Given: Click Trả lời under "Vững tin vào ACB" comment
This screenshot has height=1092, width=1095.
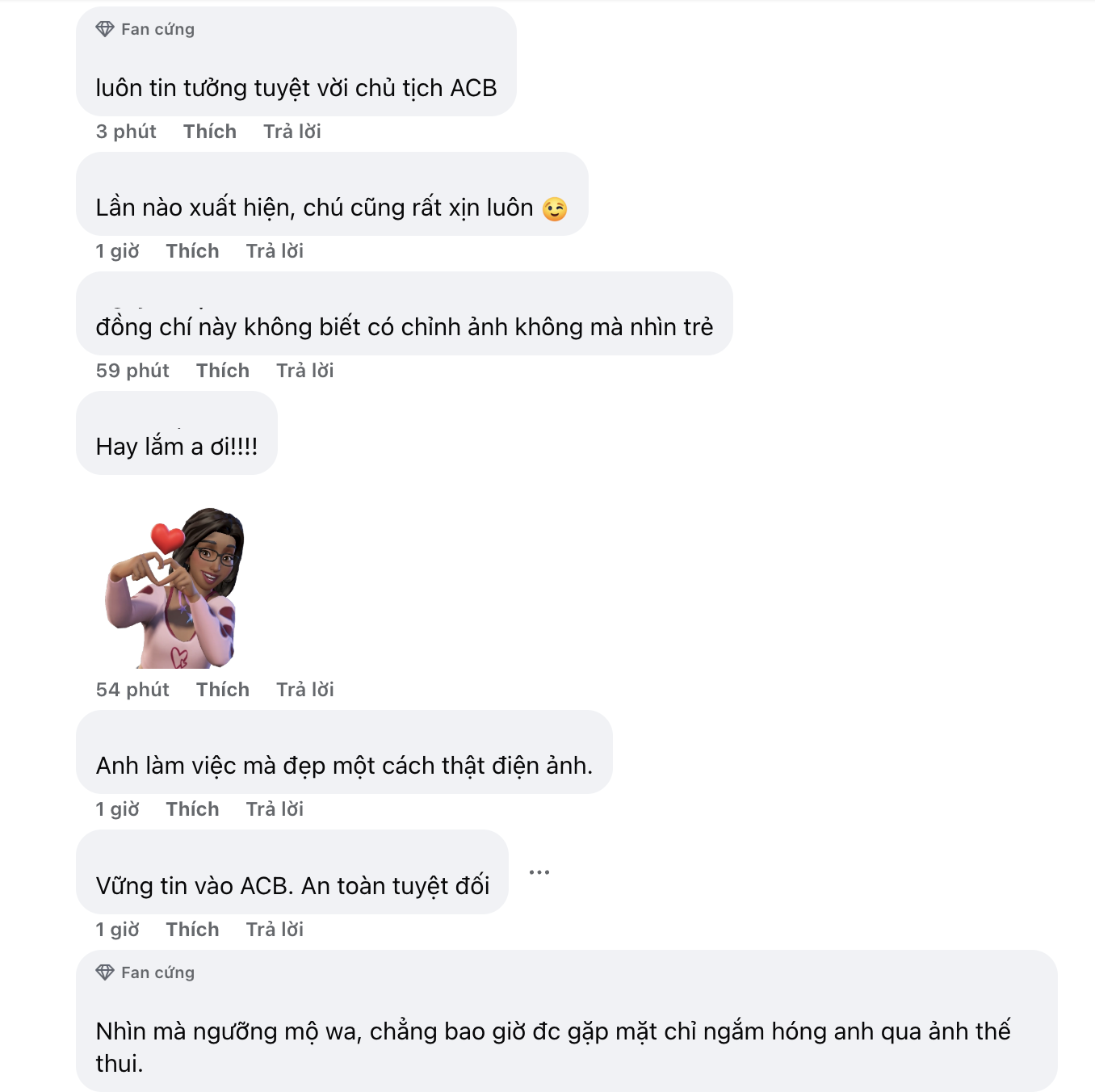Looking at the screenshot, I should click(275, 930).
